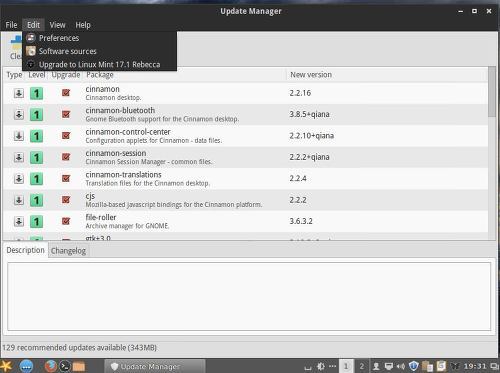Click the type icon for cinnamon-session row
This screenshot has width=500, height=373.
click(x=19, y=157)
